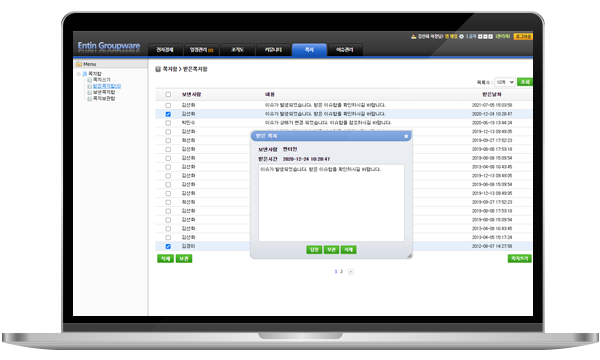This screenshot has height=360, width=600.
Task: Switch to the 조직도 tab
Action: 237,50
